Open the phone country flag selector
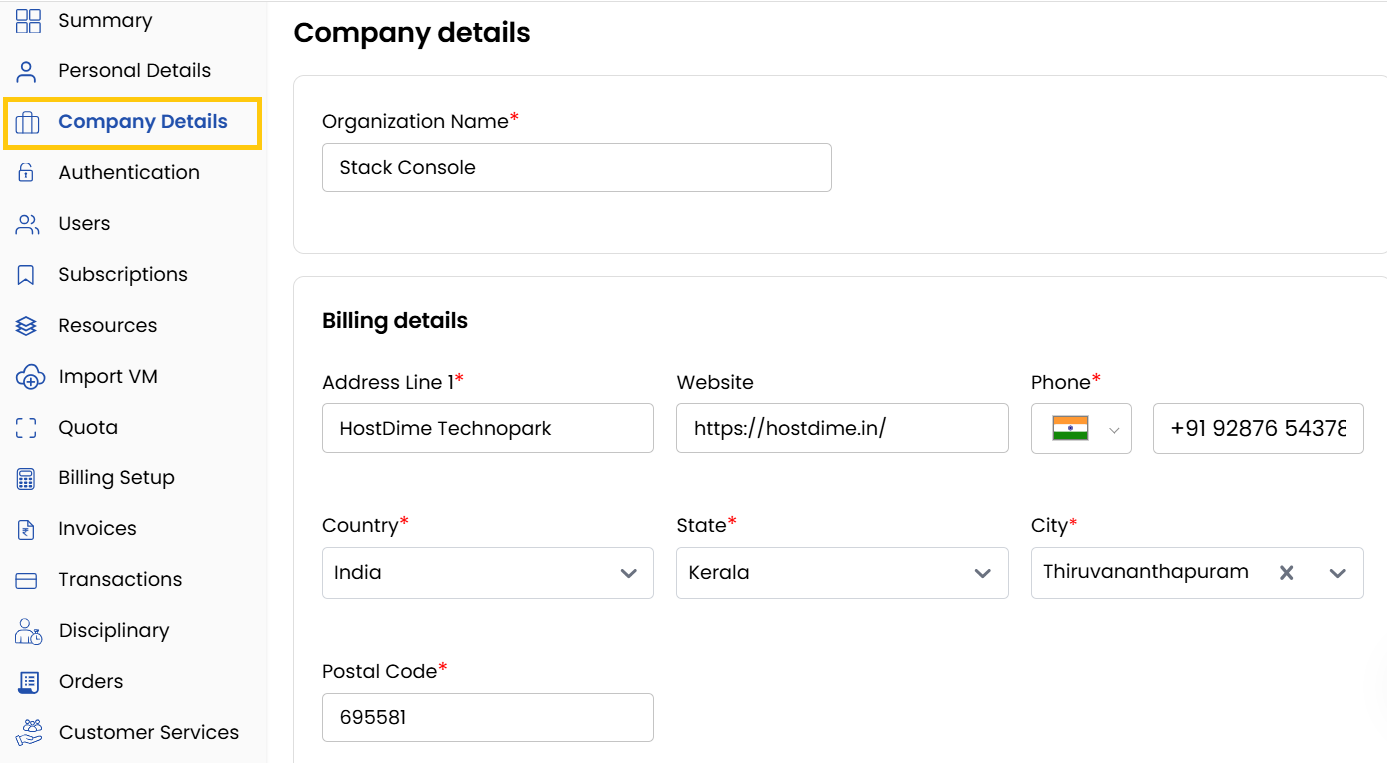This screenshot has width=1387, height=763. pyautogui.click(x=1081, y=428)
